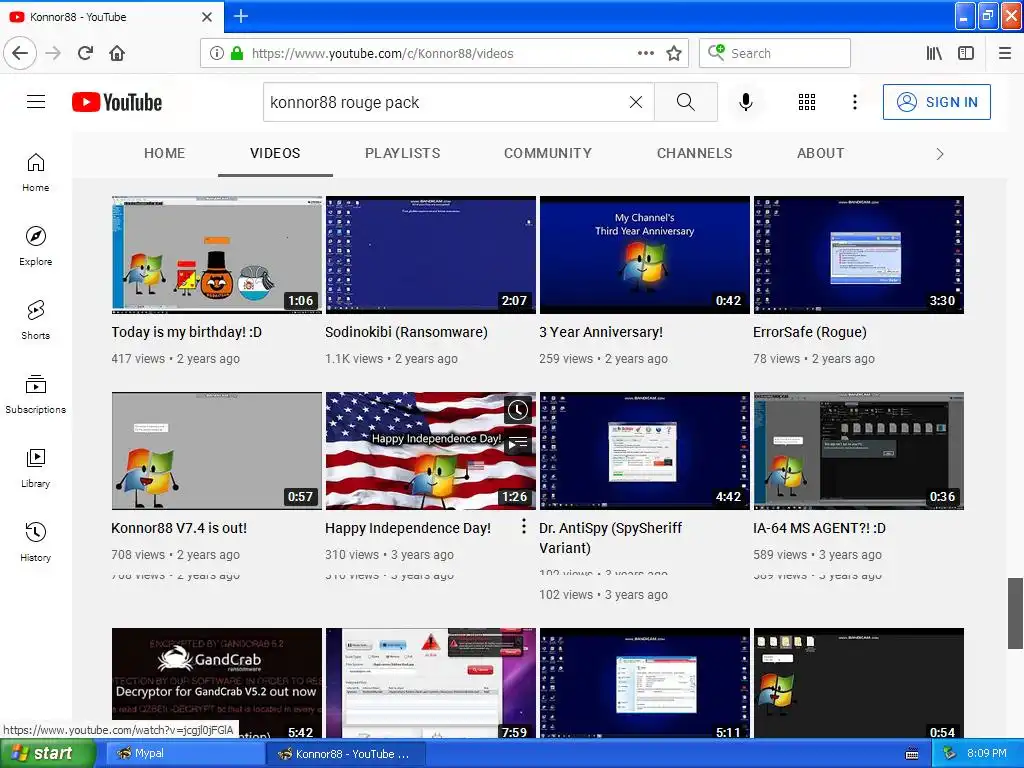
Task: Open Shorts in the YouTube sidebar
Action: pos(35,320)
